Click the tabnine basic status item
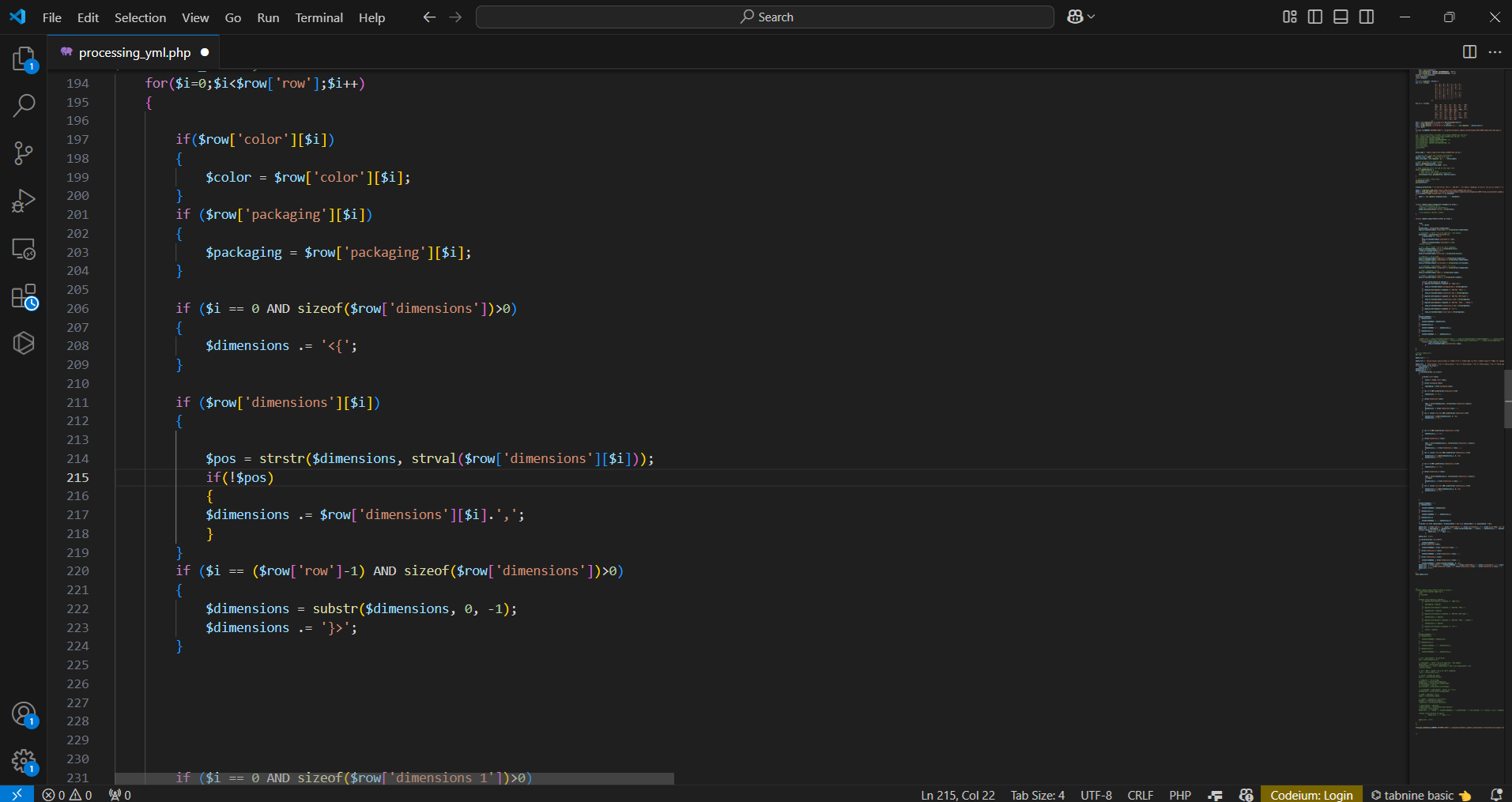Viewport: 1512px width, 802px height. coord(1420,795)
